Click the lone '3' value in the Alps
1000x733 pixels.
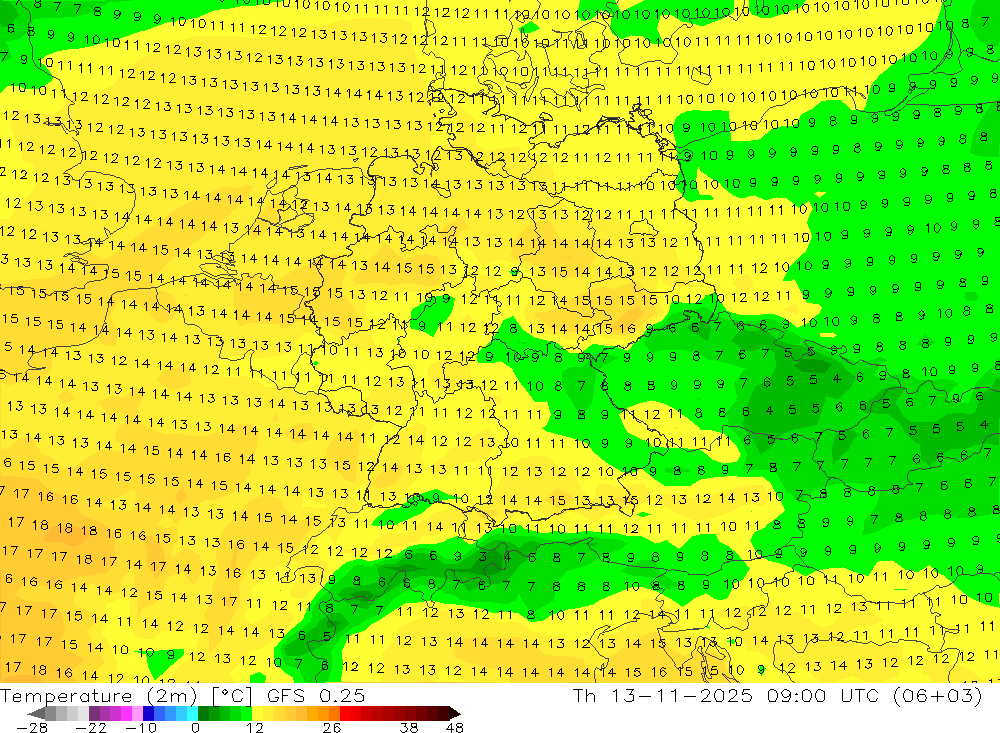(x=482, y=556)
